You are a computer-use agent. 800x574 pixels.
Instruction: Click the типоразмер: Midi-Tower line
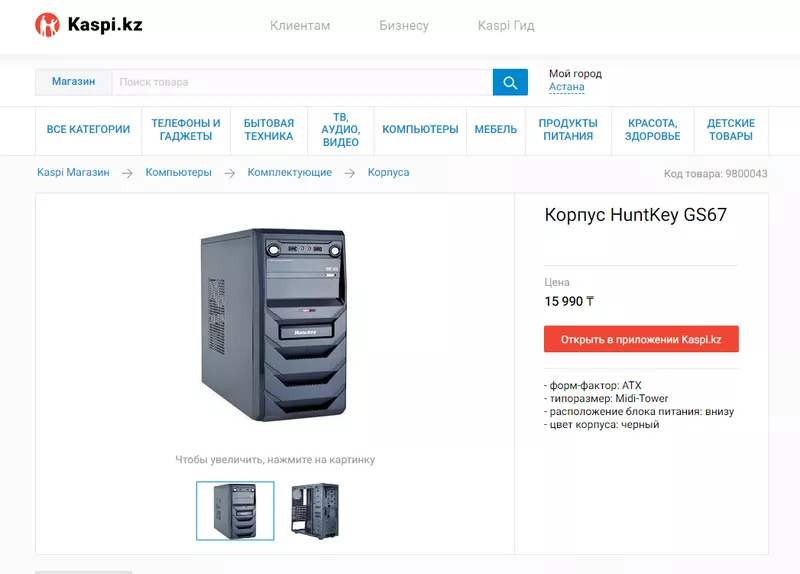coord(606,398)
